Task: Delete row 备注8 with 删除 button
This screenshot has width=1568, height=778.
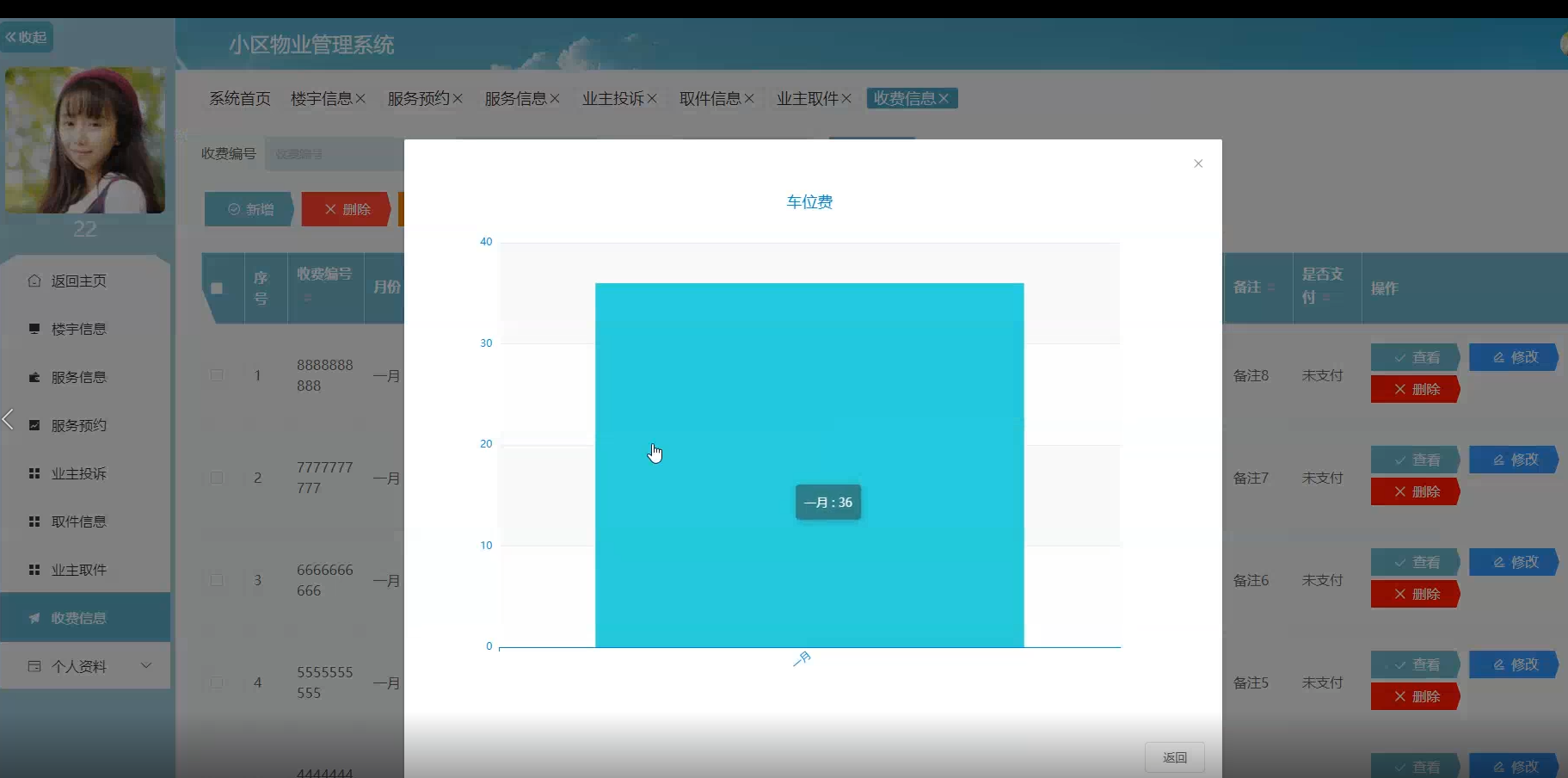Action: pyautogui.click(x=1415, y=389)
